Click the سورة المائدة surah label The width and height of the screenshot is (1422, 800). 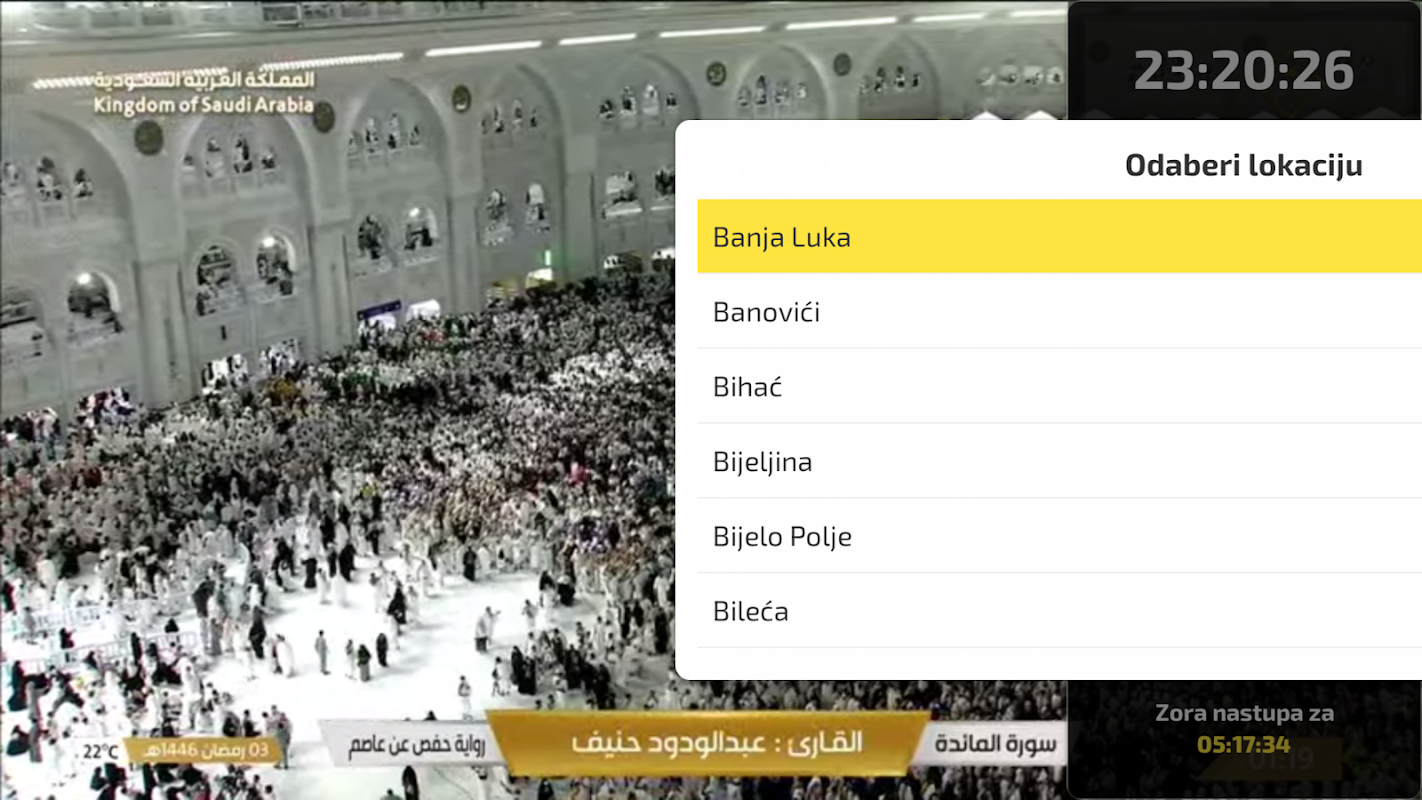point(997,743)
